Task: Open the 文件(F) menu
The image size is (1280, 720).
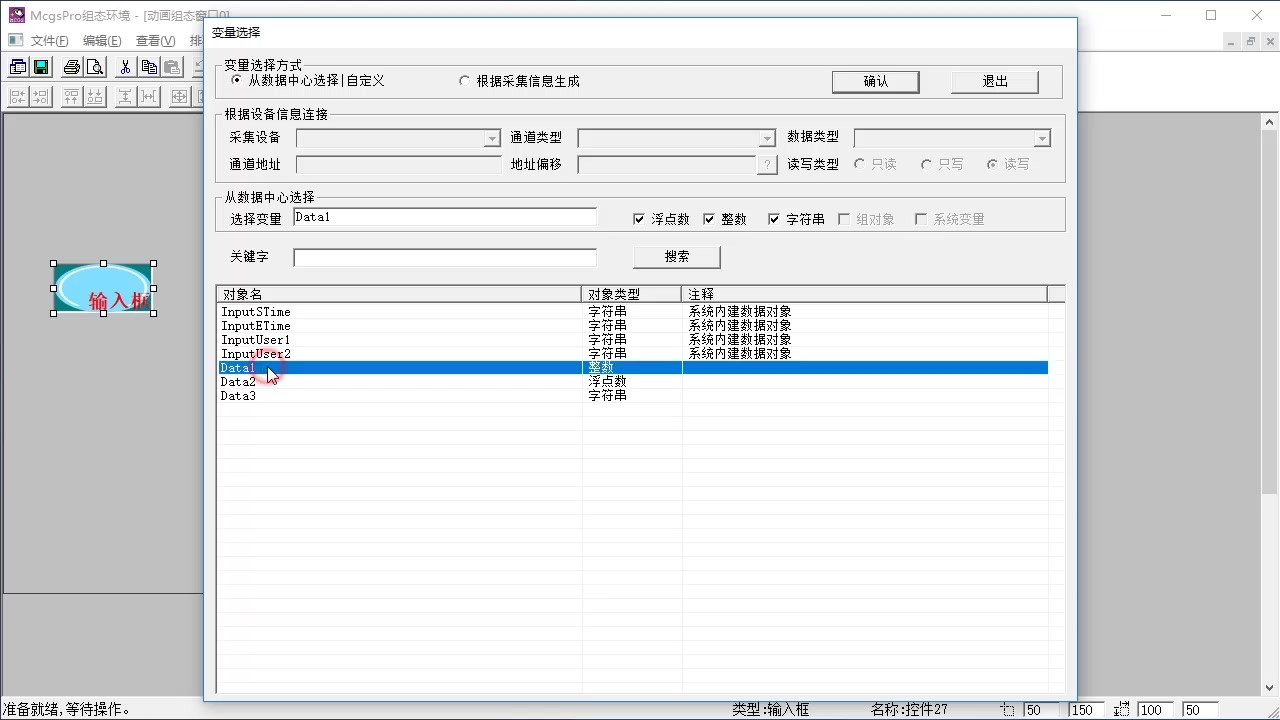Action: pyautogui.click(x=49, y=41)
